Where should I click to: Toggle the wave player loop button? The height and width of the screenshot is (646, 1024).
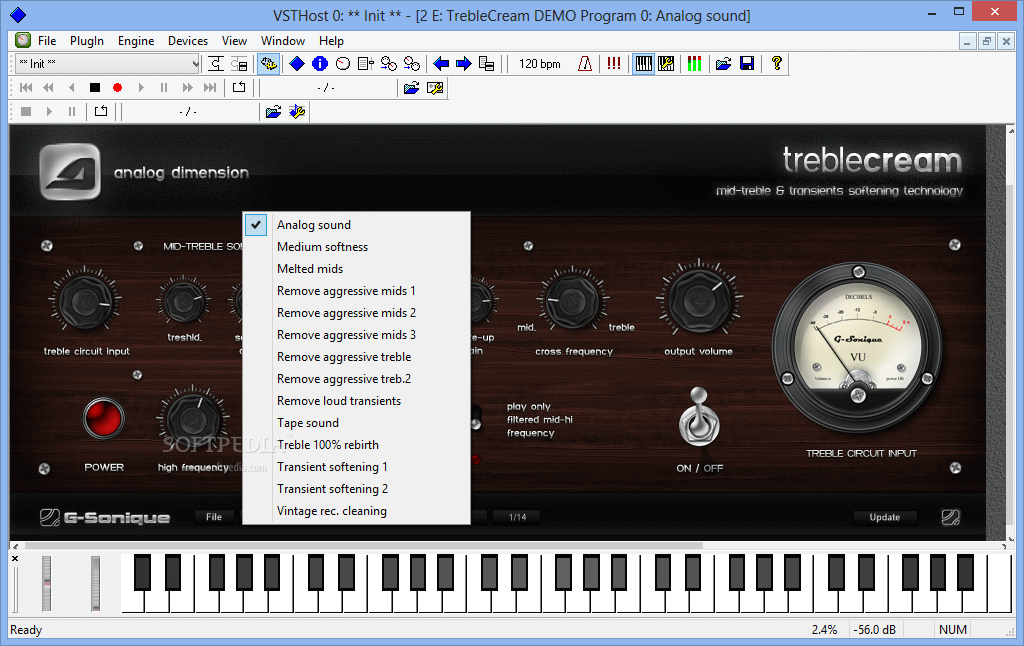pyautogui.click(x=101, y=112)
